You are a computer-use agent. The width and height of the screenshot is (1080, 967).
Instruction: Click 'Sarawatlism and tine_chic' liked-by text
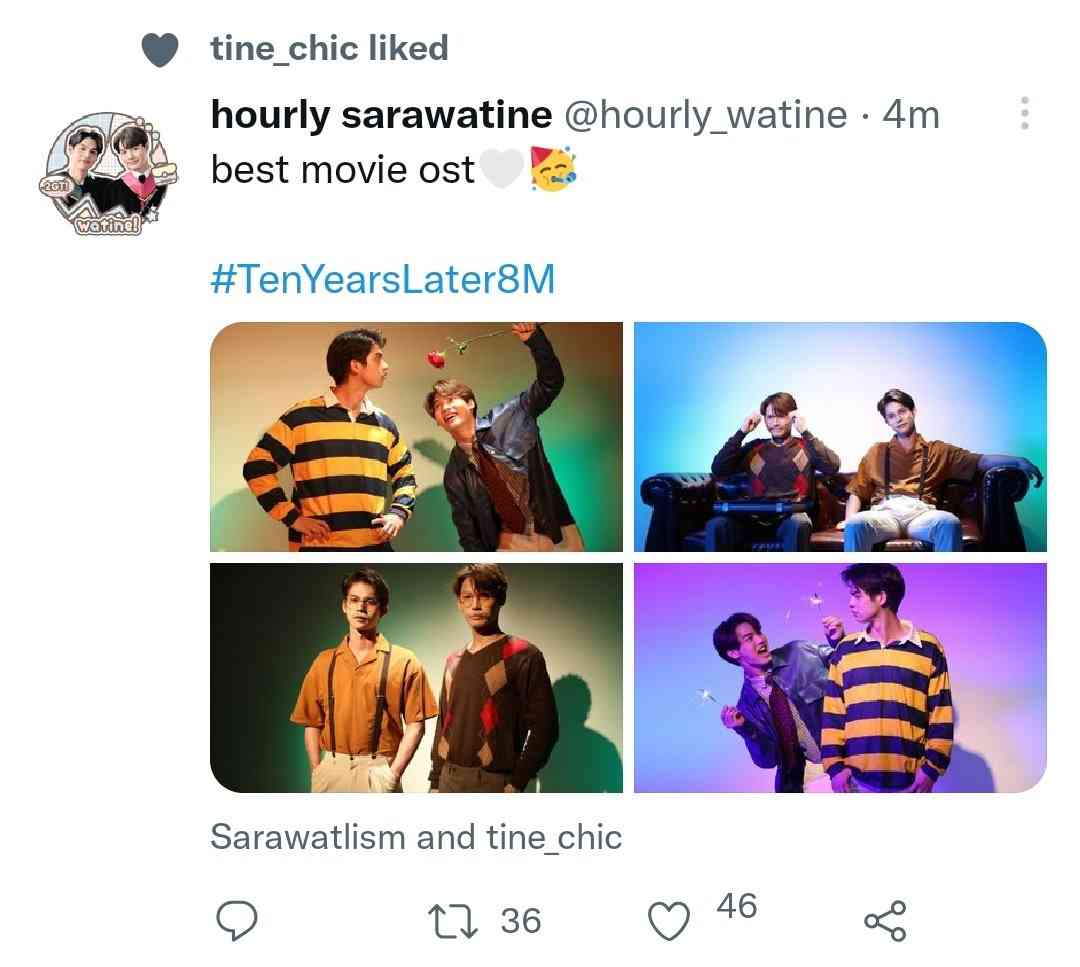416,838
